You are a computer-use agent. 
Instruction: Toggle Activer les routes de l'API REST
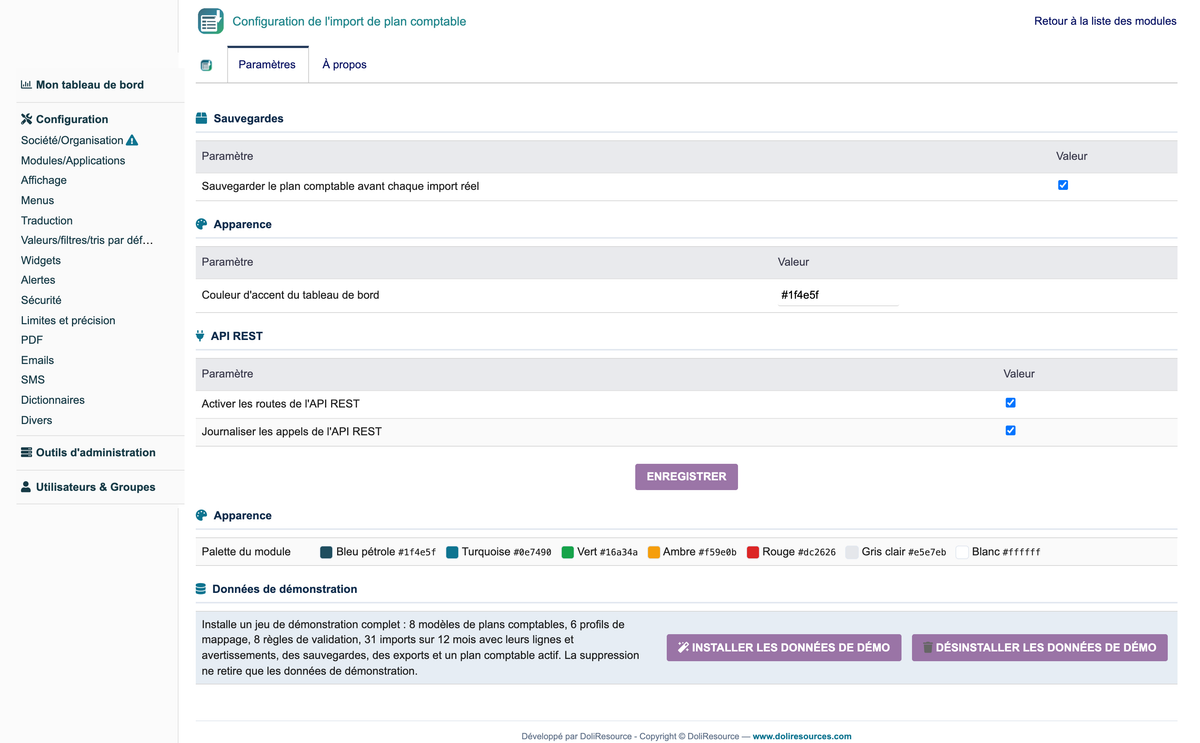point(1010,403)
